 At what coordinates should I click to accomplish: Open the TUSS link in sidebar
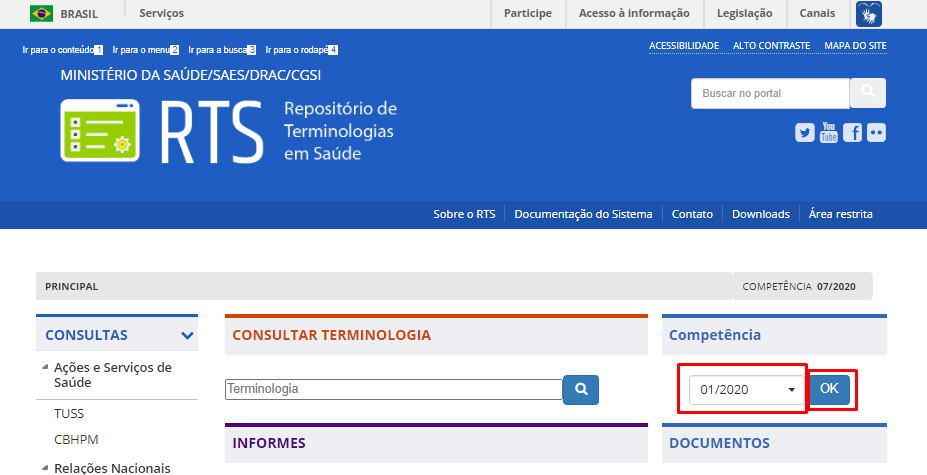pos(68,412)
